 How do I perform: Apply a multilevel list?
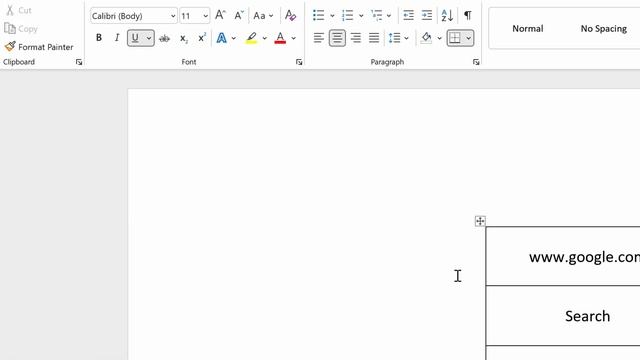[376, 16]
